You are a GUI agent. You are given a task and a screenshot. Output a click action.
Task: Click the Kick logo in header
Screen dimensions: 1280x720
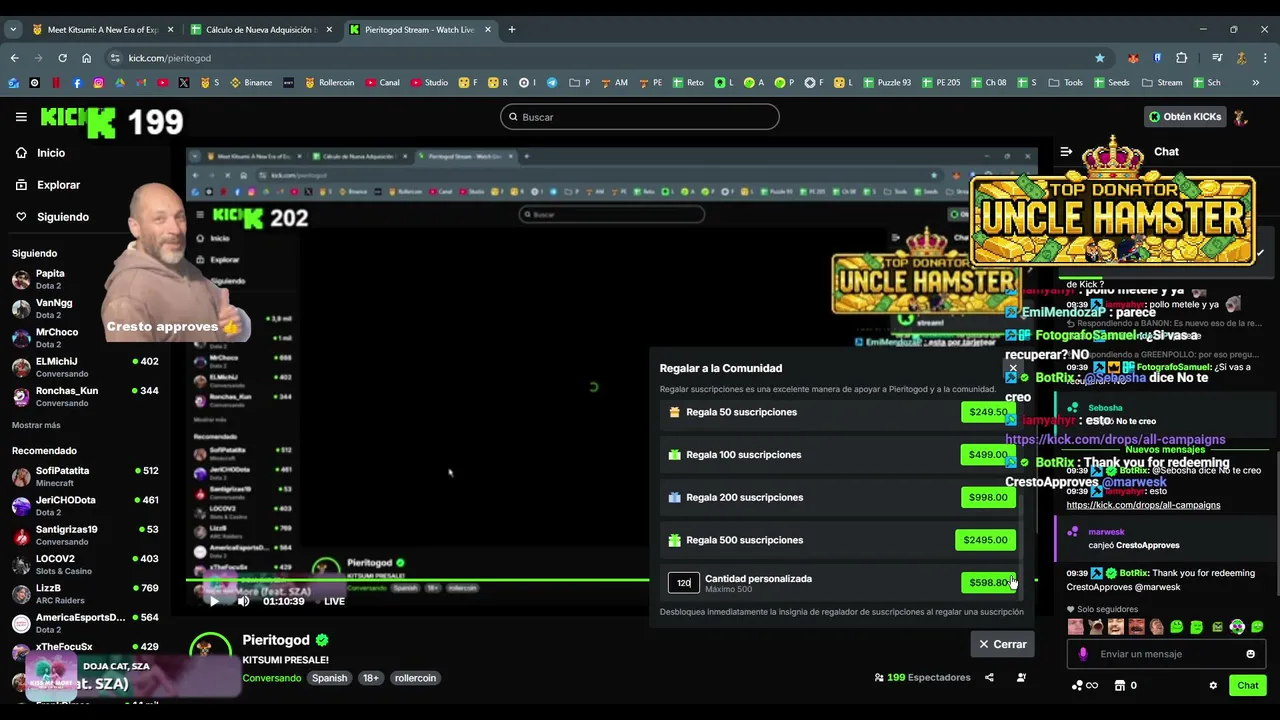(x=78, y=121)
